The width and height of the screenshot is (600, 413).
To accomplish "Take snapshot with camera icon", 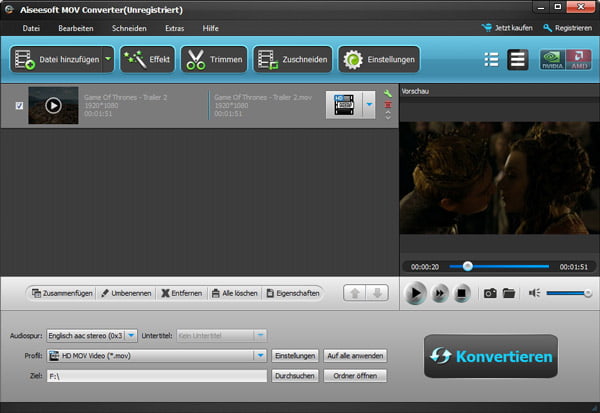I will coord(490,293).
